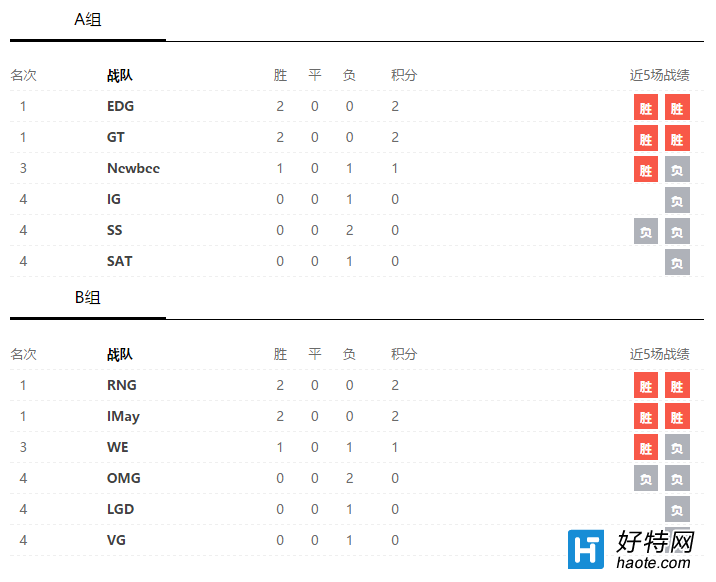716x582 pixels.
Task: Click SAT's gray loss badge
Action: tap(677, 262)
